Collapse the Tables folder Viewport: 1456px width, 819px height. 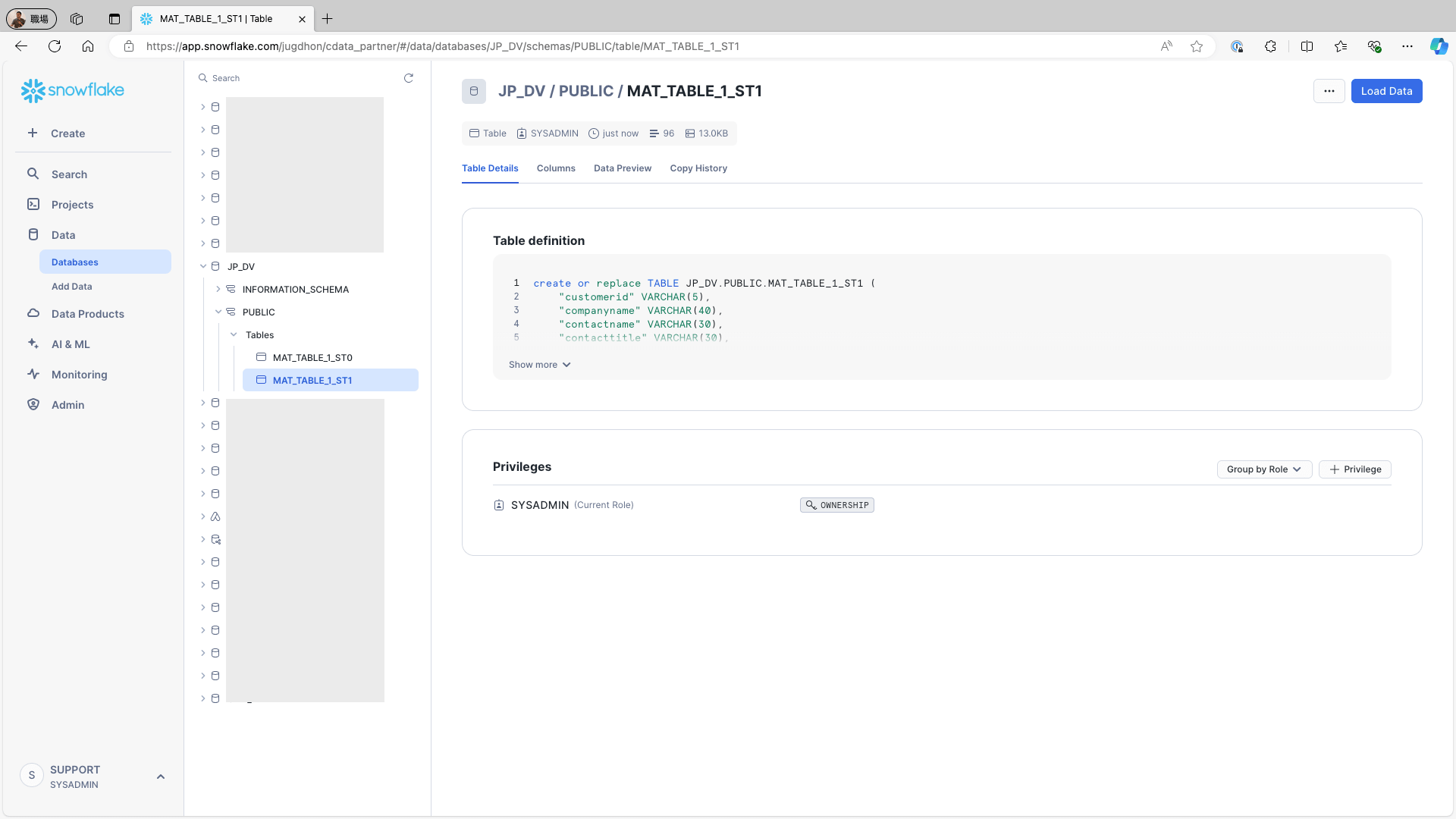(234, 334)
